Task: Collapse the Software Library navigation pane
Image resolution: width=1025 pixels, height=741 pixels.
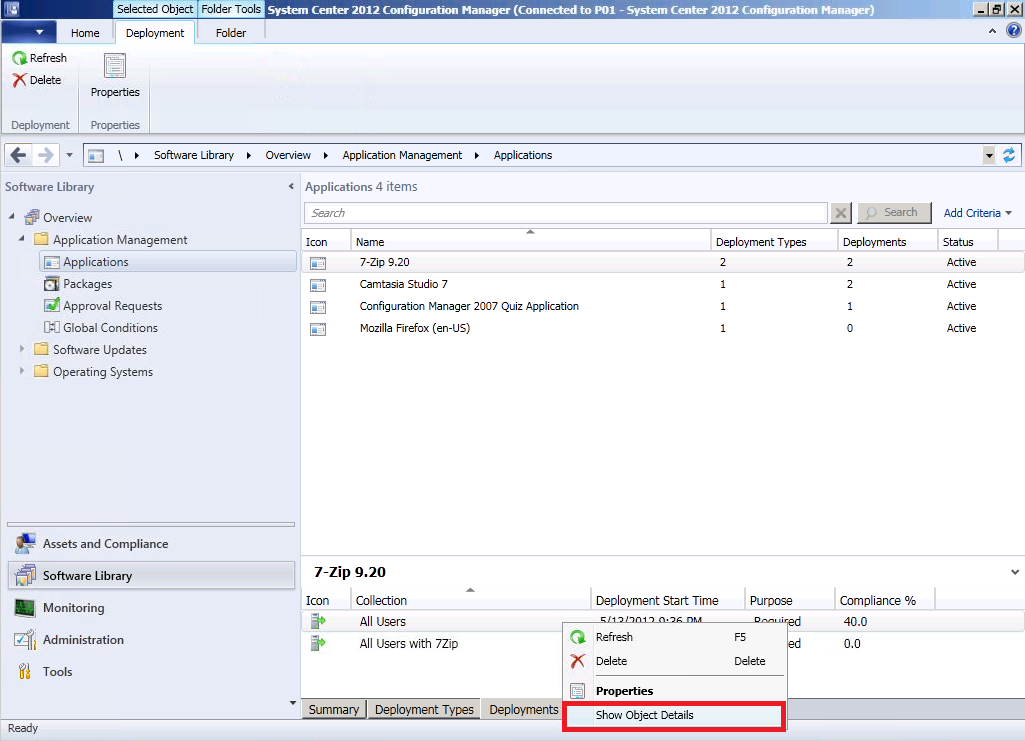Action: (291, 187)
